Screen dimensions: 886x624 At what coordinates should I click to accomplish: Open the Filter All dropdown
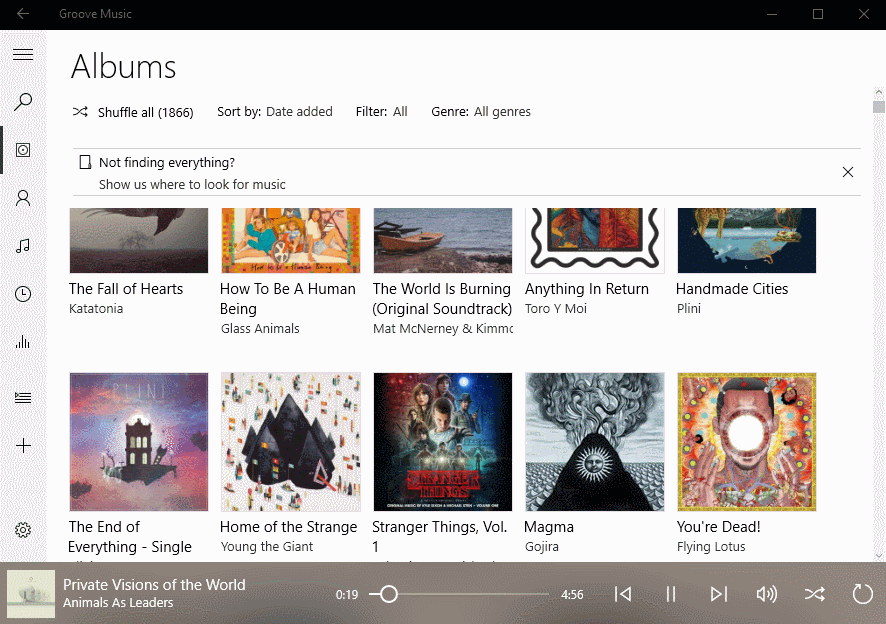[381, 111]
